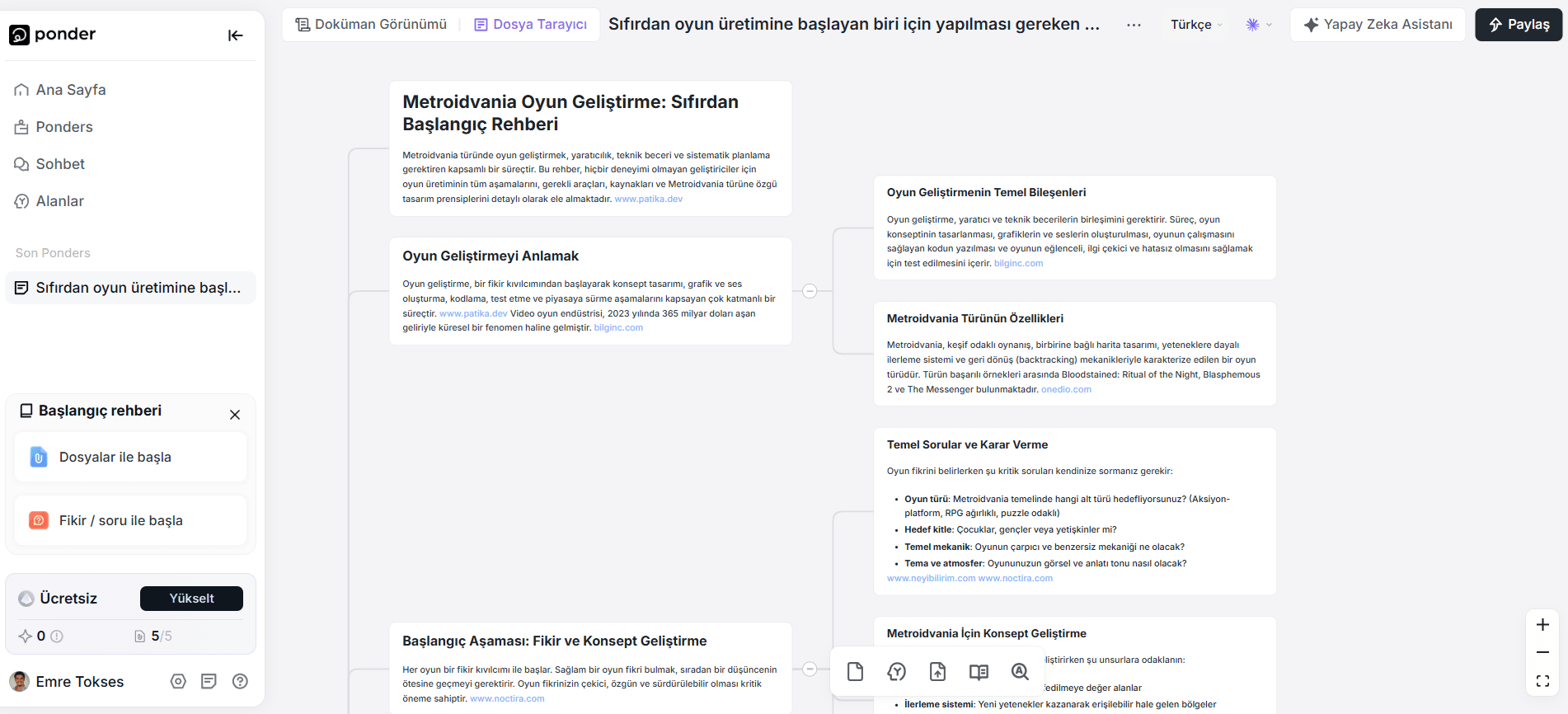Collapse the Oyun Geliştirmeyi Anlamak node branch
The width and height of the screenshot is (1568, 714).
click(x=810, y=291)
